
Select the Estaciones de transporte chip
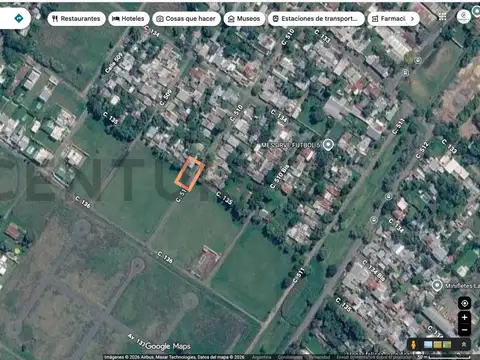[x=316, y=19]
